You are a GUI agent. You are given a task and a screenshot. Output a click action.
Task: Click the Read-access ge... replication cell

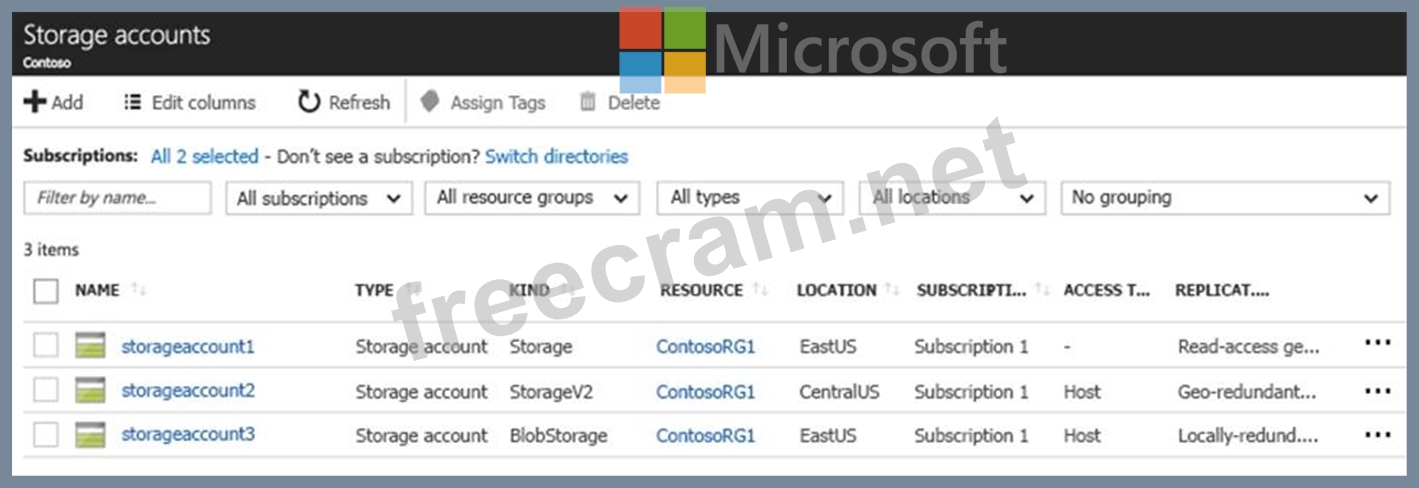[1249, 347]
